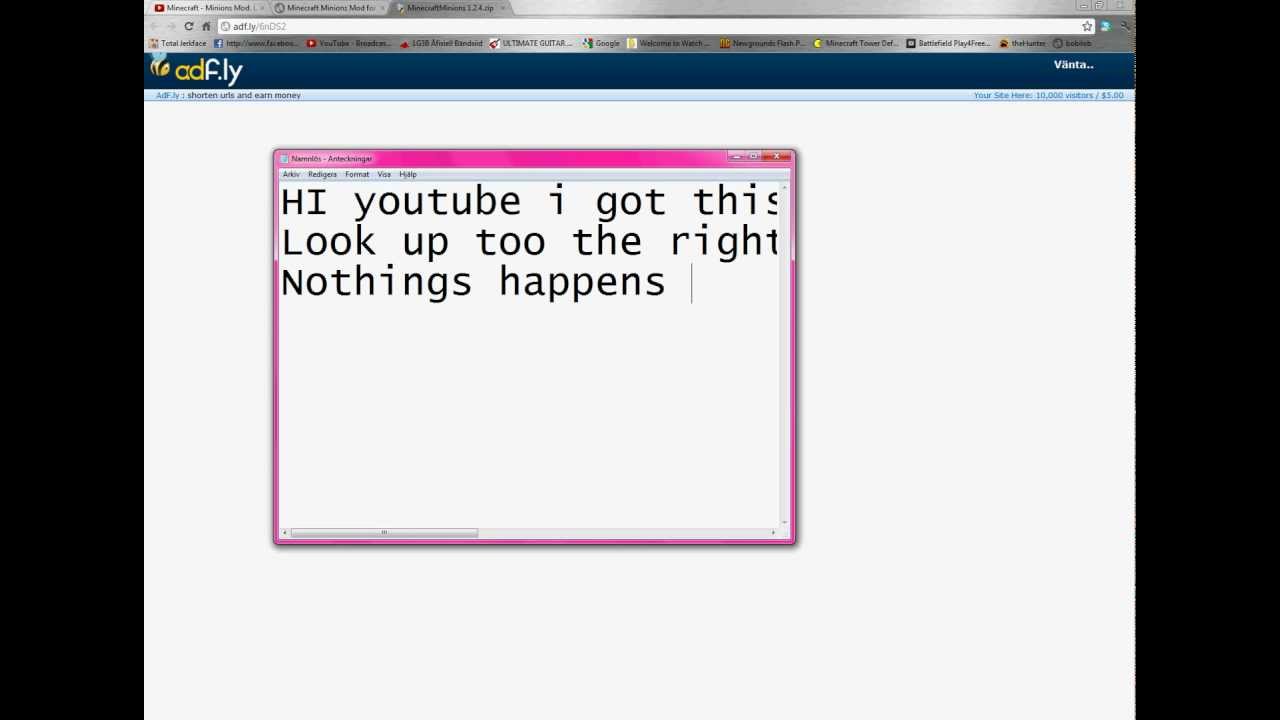Open the Facebook bookmark
The width and height of the screenshot is (1280, 720).
click(256, 43)
